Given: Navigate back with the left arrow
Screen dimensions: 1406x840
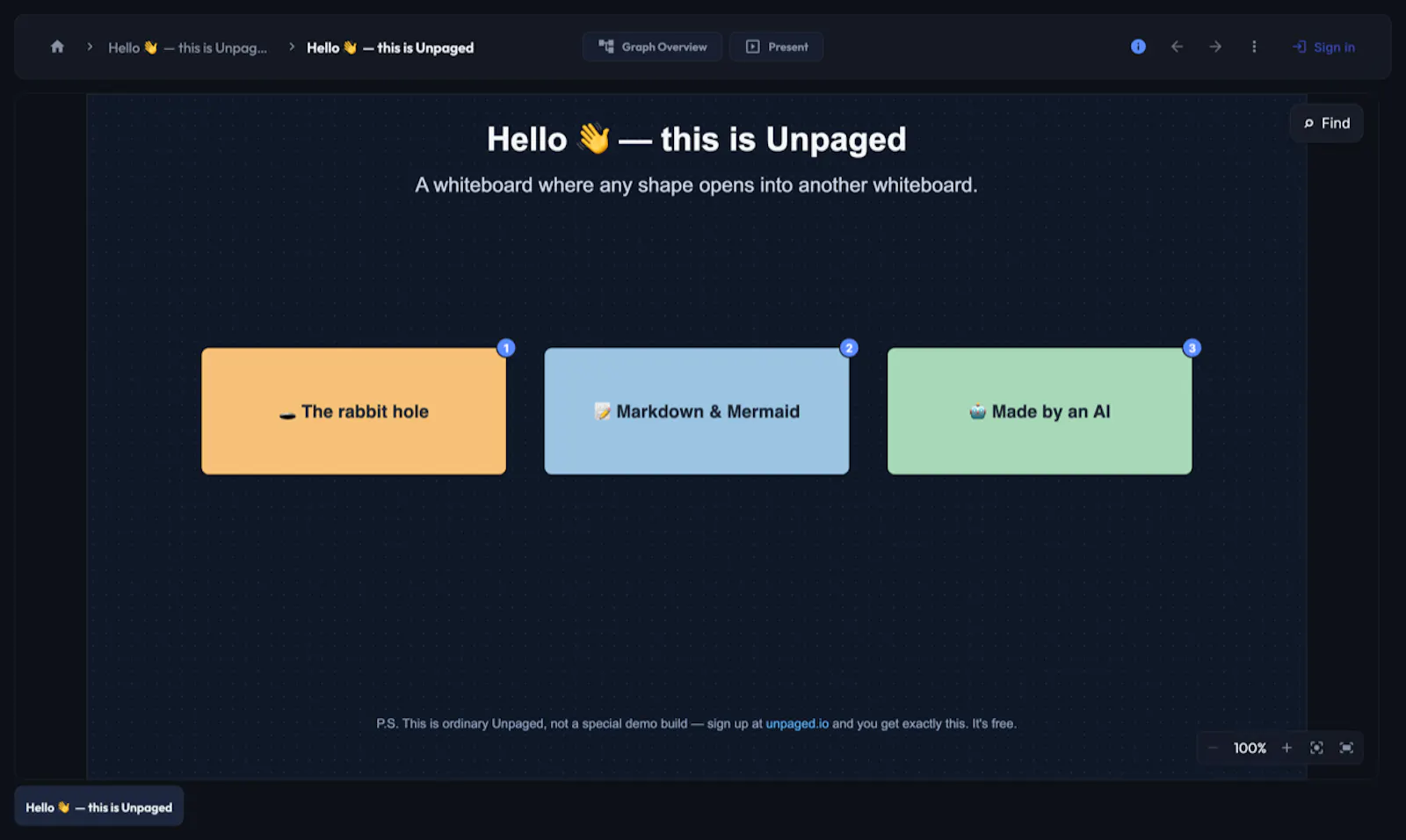Looking at the screenshot, I should coord(1177,47).
